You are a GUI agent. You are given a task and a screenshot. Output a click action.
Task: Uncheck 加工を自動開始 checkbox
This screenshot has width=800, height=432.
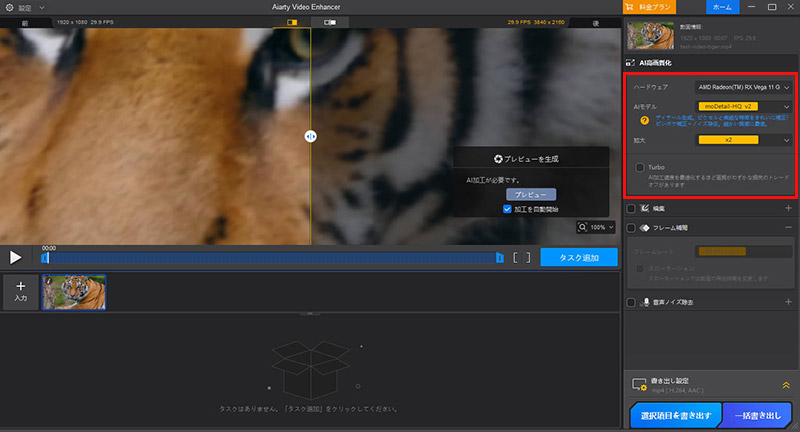[507, 209]
